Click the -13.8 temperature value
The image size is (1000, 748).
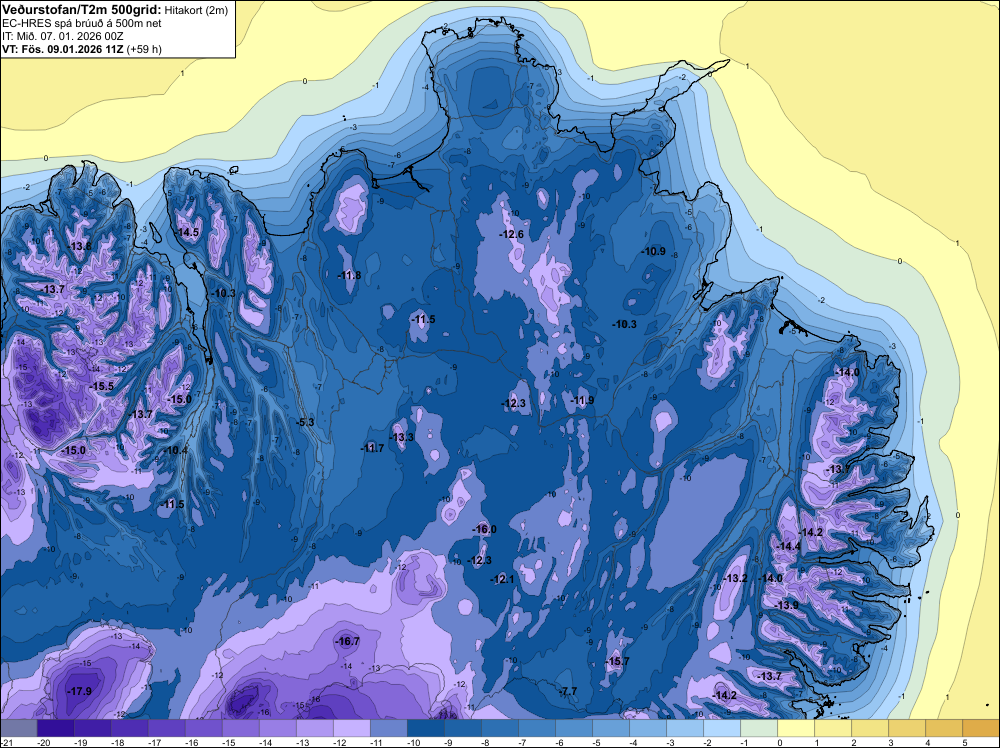coord(79,246)
